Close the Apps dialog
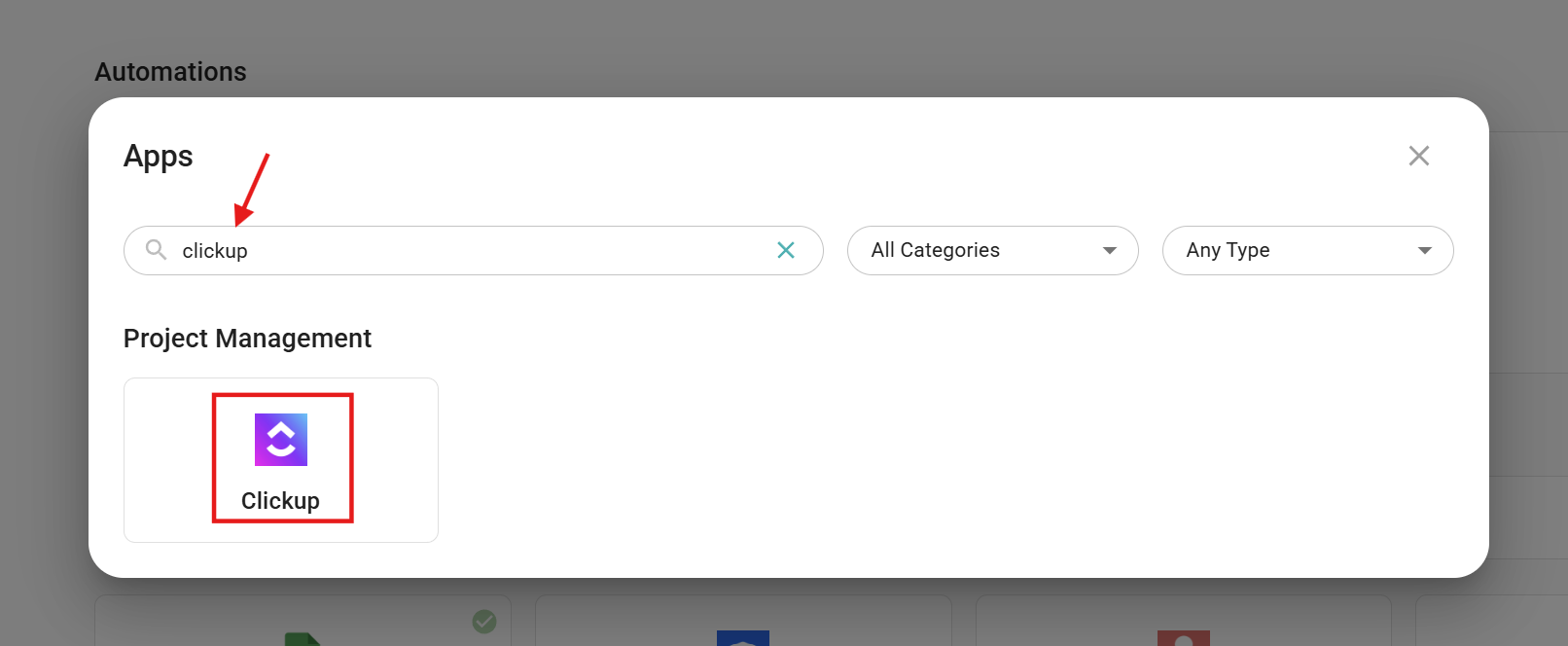This screenshot has height=646, width=1568. point(1418,156)
